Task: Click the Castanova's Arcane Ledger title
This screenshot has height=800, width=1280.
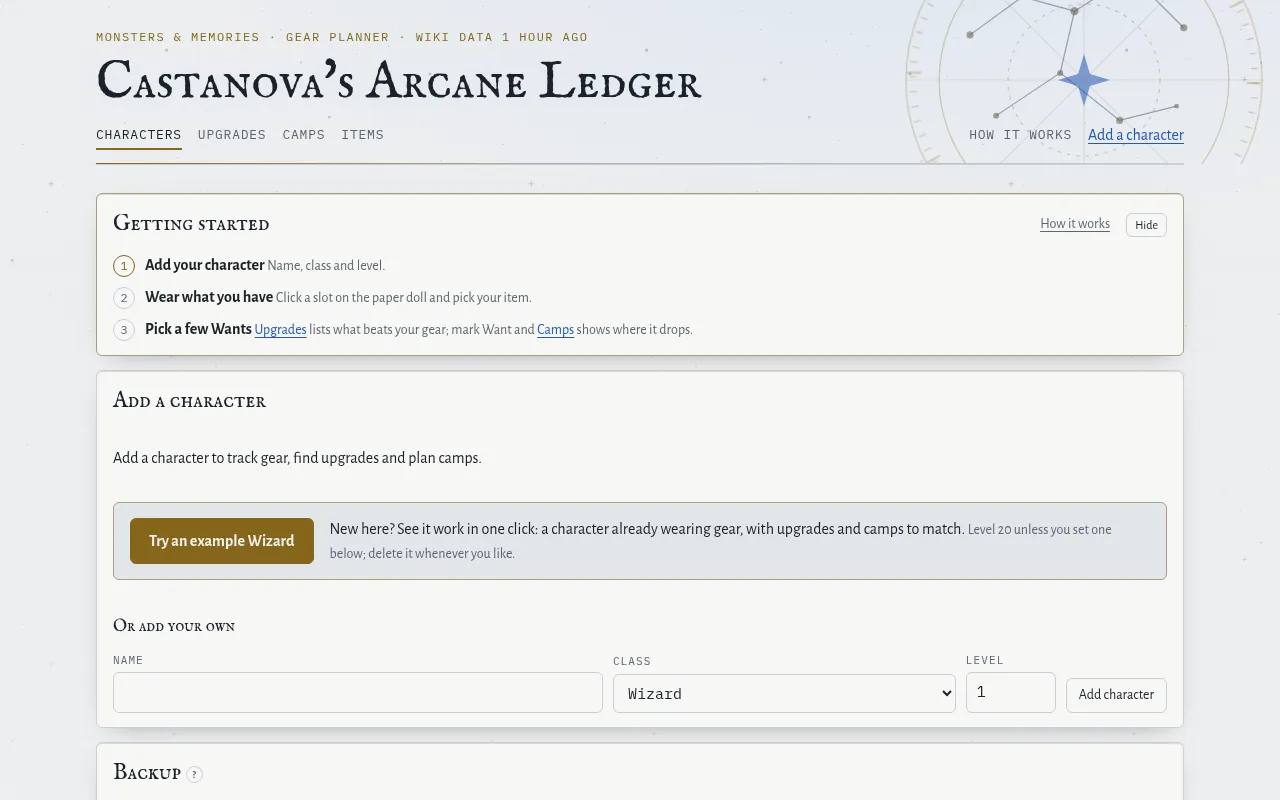Action: click(x=399, y=80)
